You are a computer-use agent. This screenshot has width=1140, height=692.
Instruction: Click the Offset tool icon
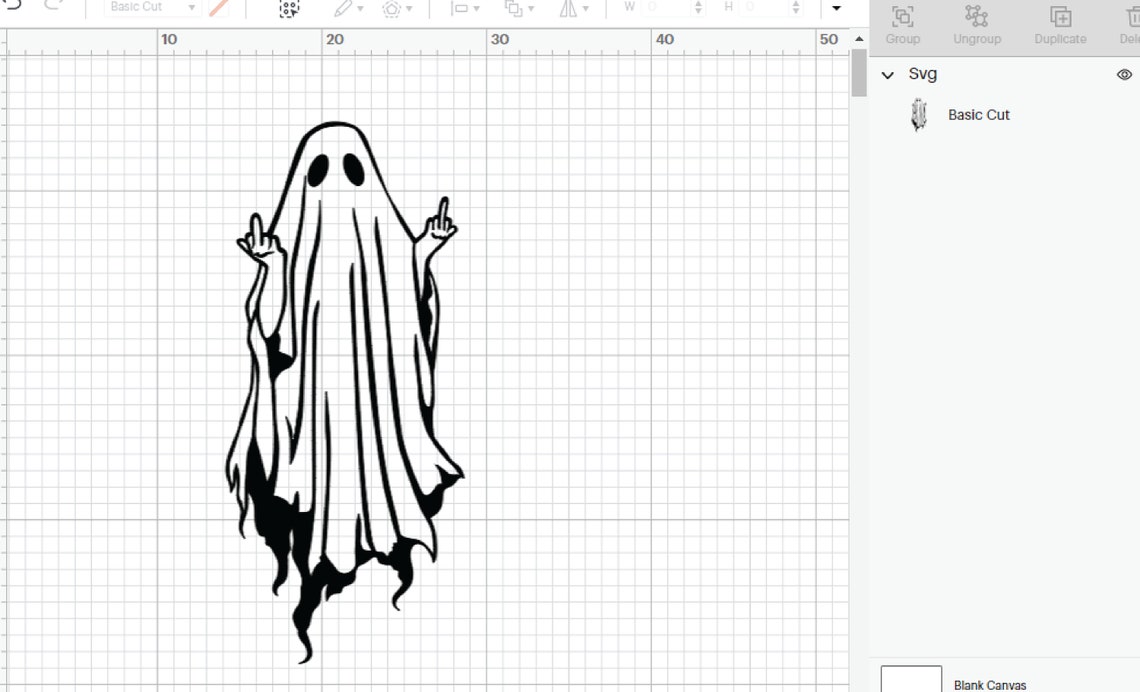click(392, 8)
